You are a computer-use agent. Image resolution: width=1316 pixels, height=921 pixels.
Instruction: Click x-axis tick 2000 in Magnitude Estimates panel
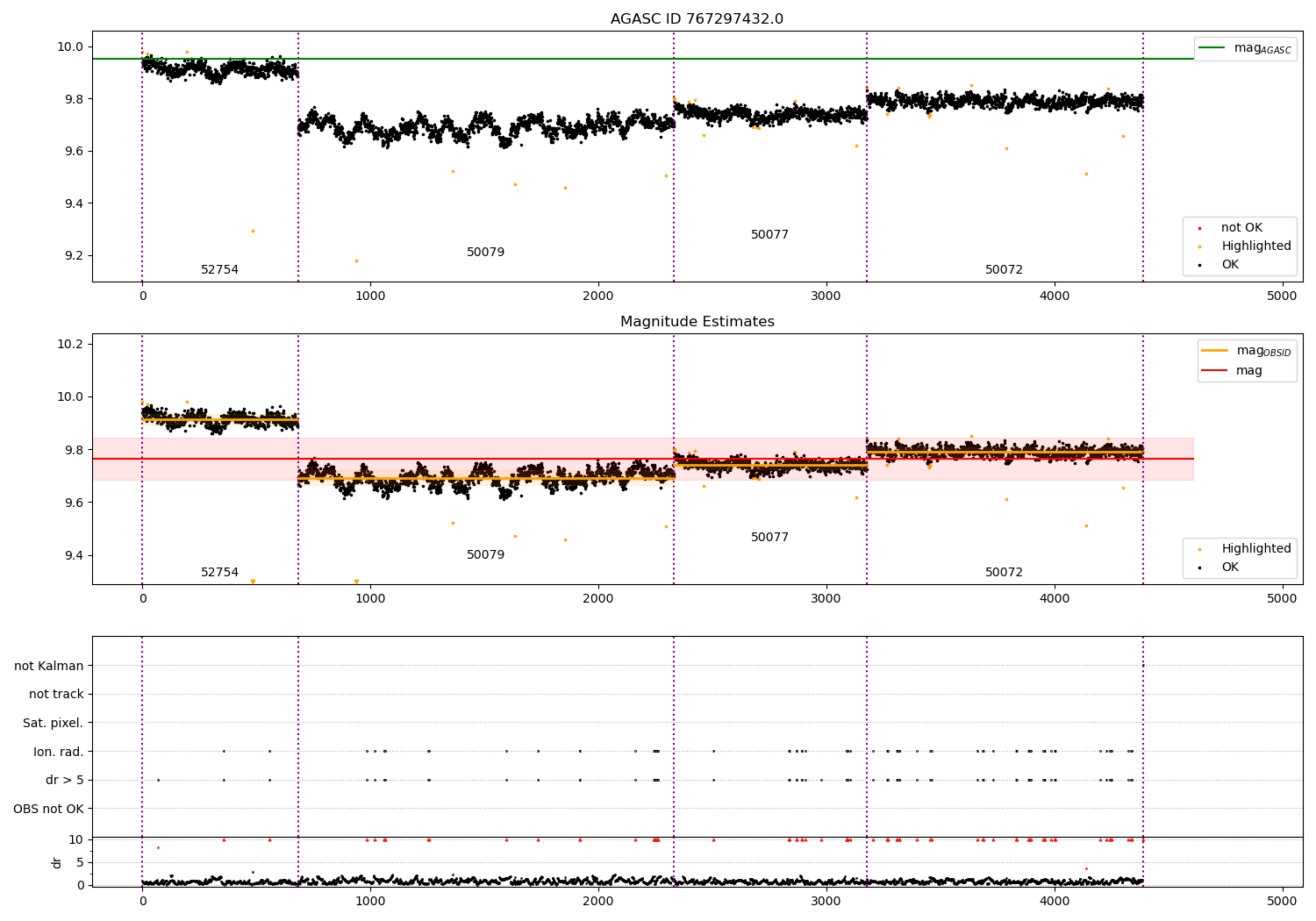(598, 599)
